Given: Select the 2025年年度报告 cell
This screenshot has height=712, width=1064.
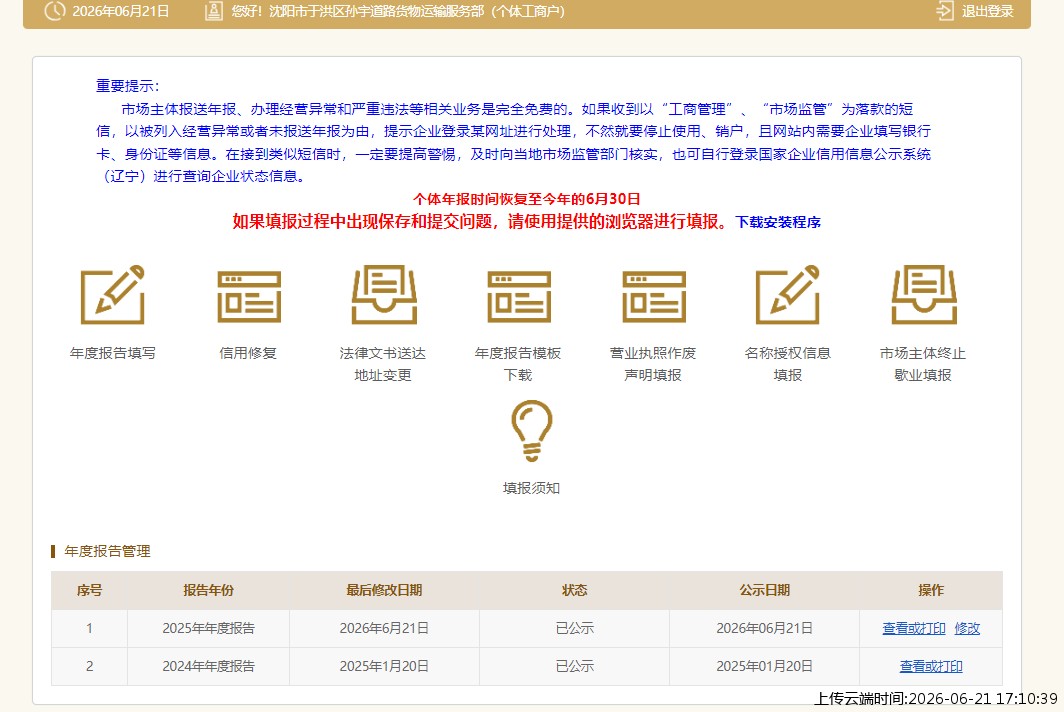Looking at the screenshot, I should point(208,629).
